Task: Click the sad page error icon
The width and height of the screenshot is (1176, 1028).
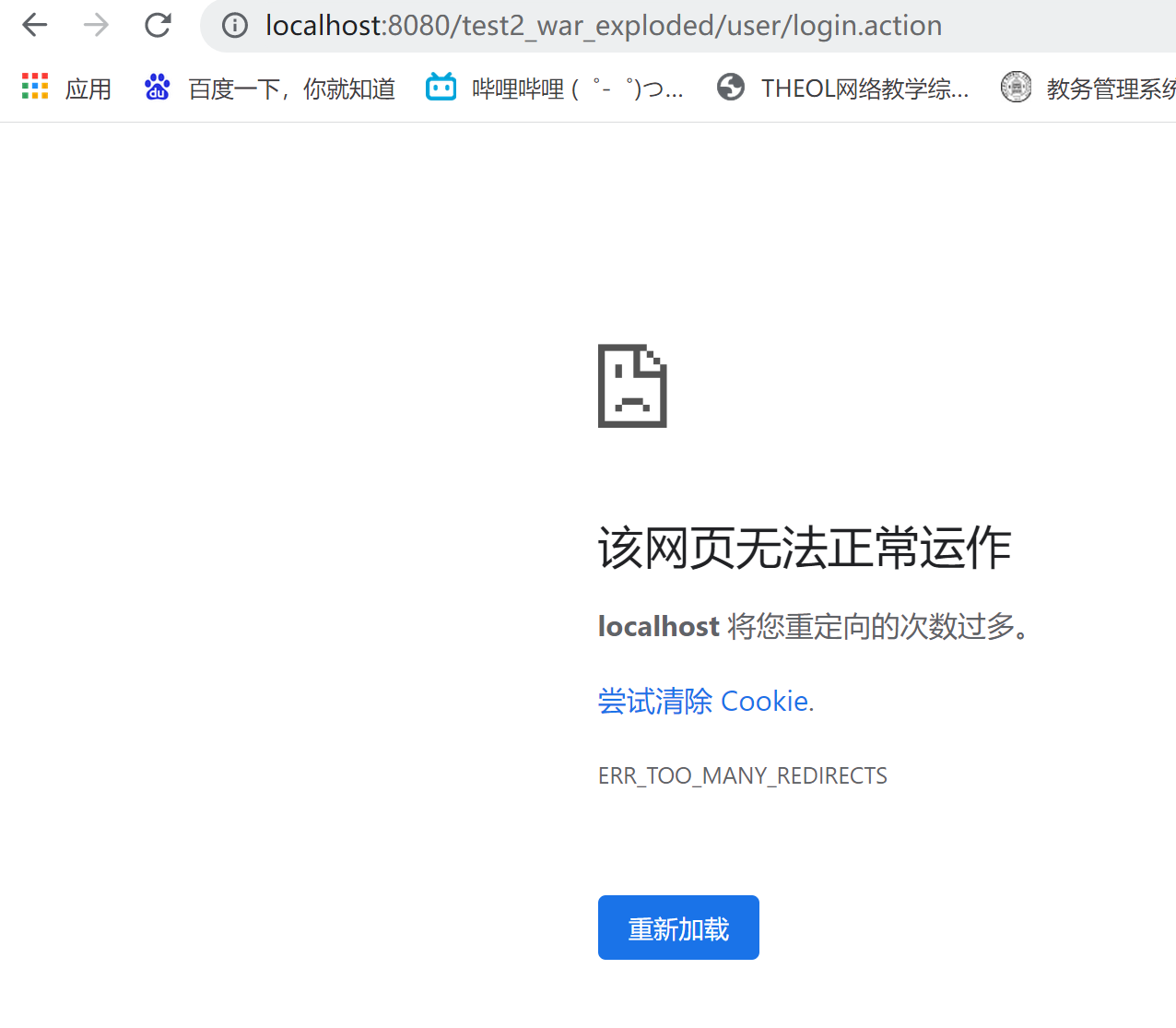Action: (x=631, y=385)
